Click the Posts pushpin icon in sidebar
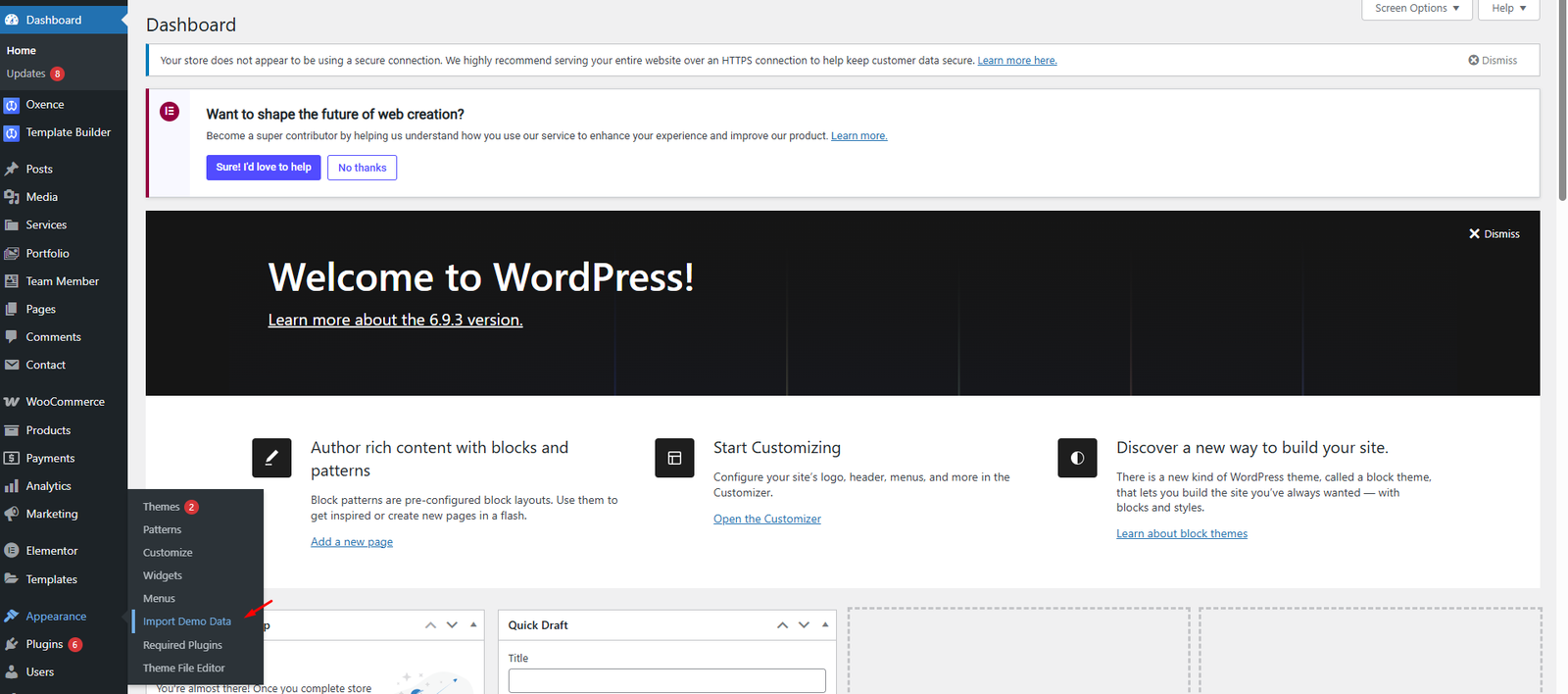This screenshot has width=1568, height=694. tap(12, 169)
